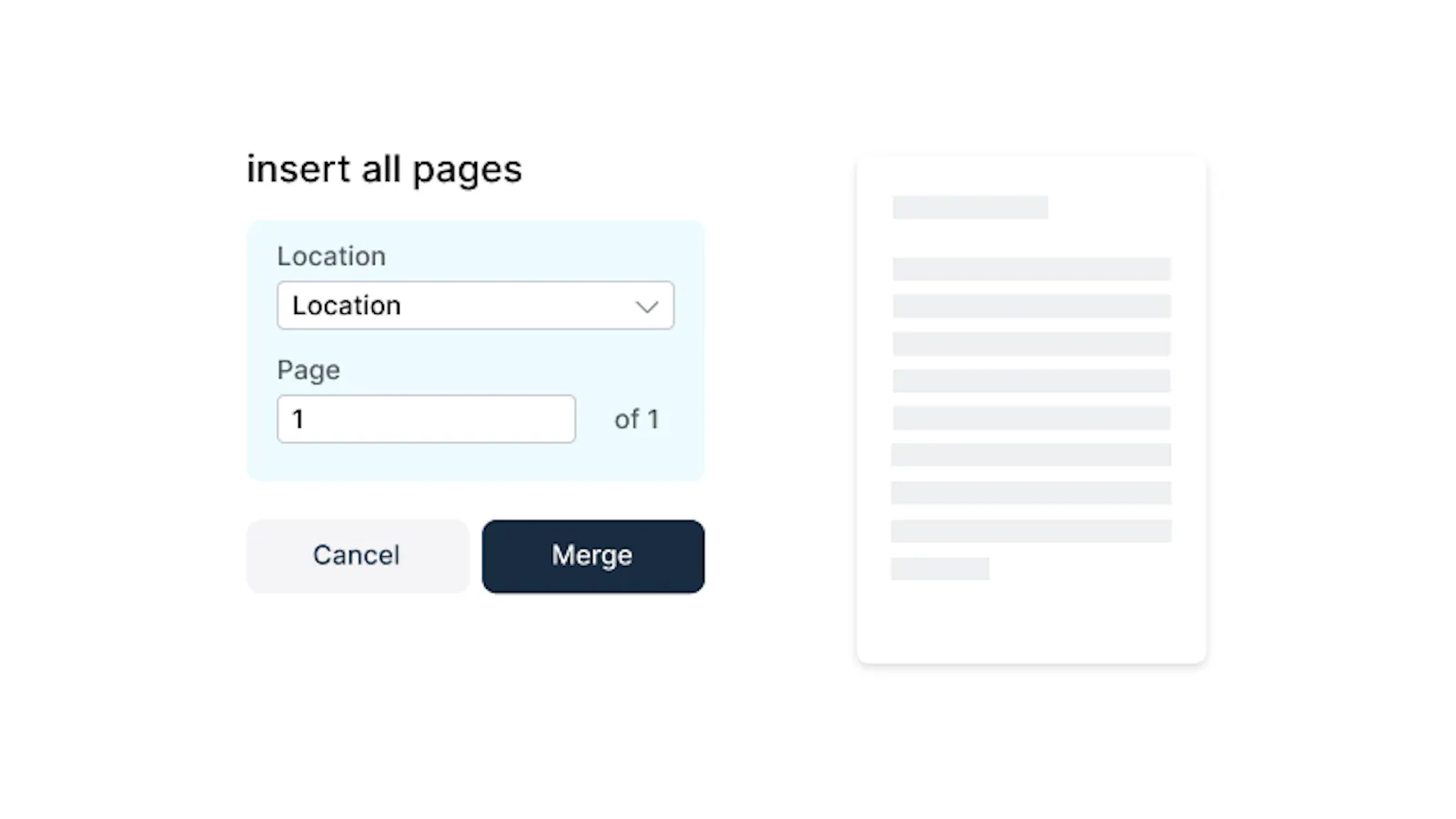Image resolution: width=1456 pixels, height=819 pixels.
Task: Click the "insert all pages" heading
Action: (384, 170)
